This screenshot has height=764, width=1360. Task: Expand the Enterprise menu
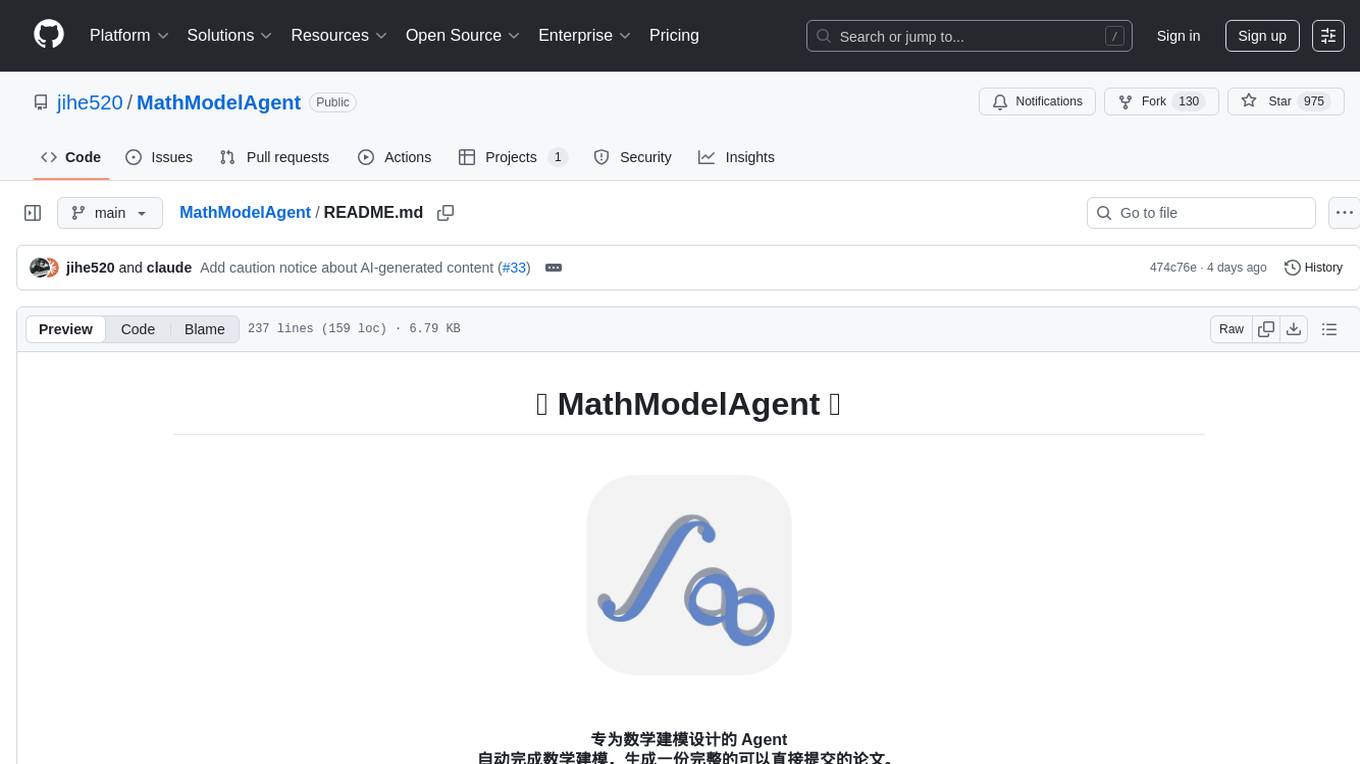(x=584, y=35)
